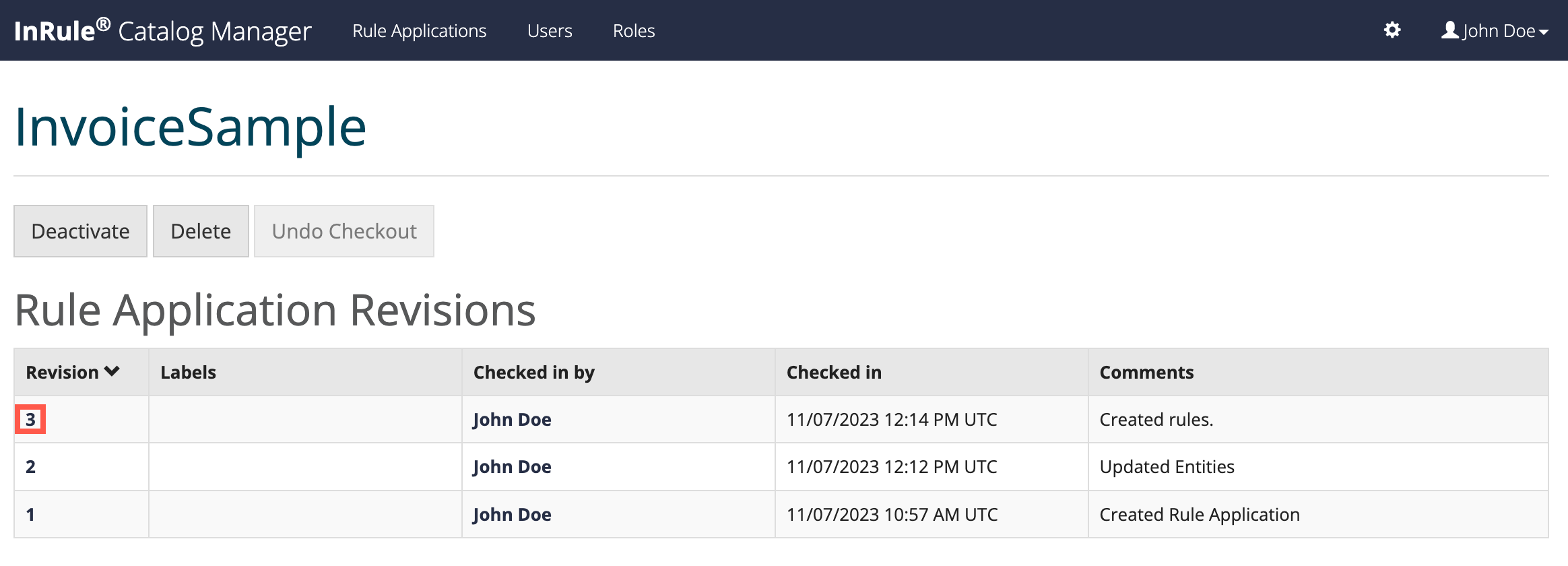Select the Revision column header
The image size is (1568, 566).
[x=62, y=373]
